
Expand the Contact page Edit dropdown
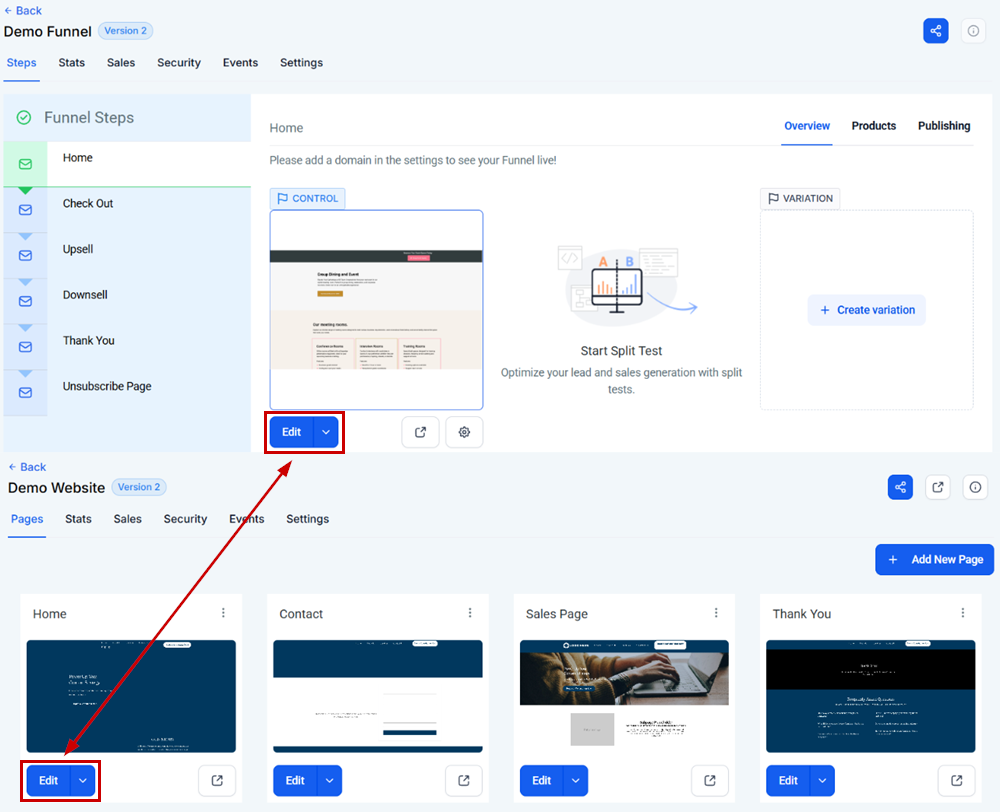[x=329, y=781]
